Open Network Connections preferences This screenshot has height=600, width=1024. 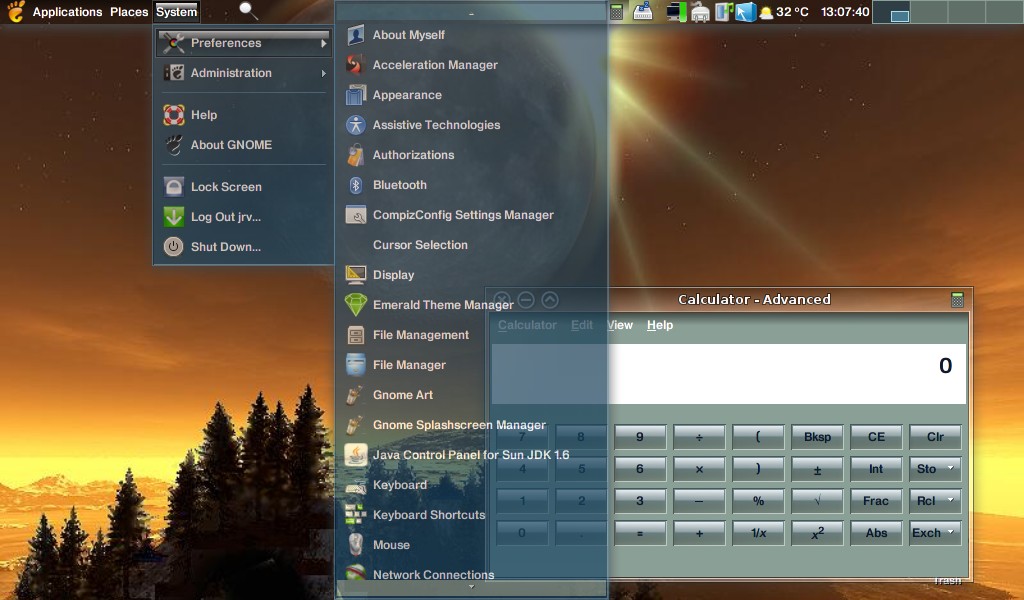click(x=470, y=574)
